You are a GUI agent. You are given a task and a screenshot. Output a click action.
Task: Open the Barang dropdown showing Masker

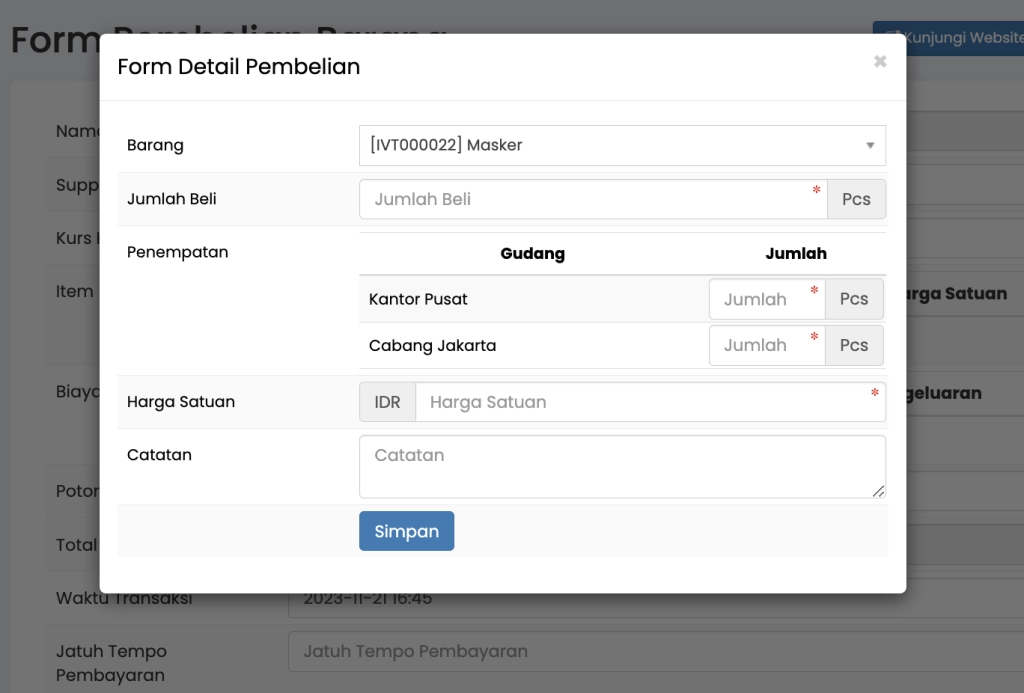pyautogui.click(x=621, y=145)
